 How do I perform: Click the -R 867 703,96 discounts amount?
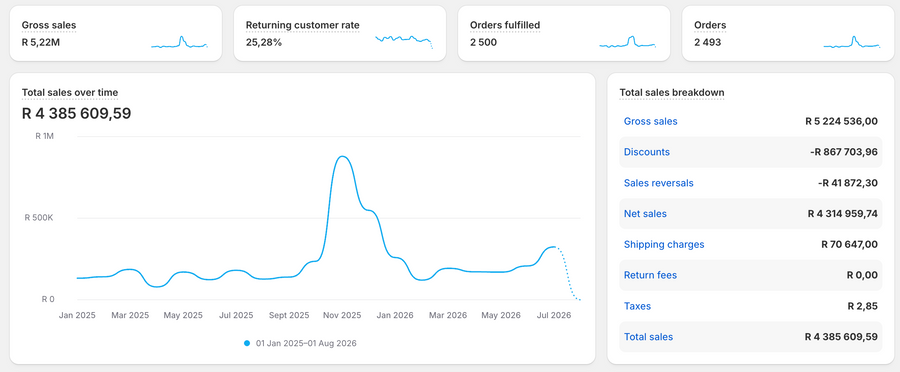point(843,152)
